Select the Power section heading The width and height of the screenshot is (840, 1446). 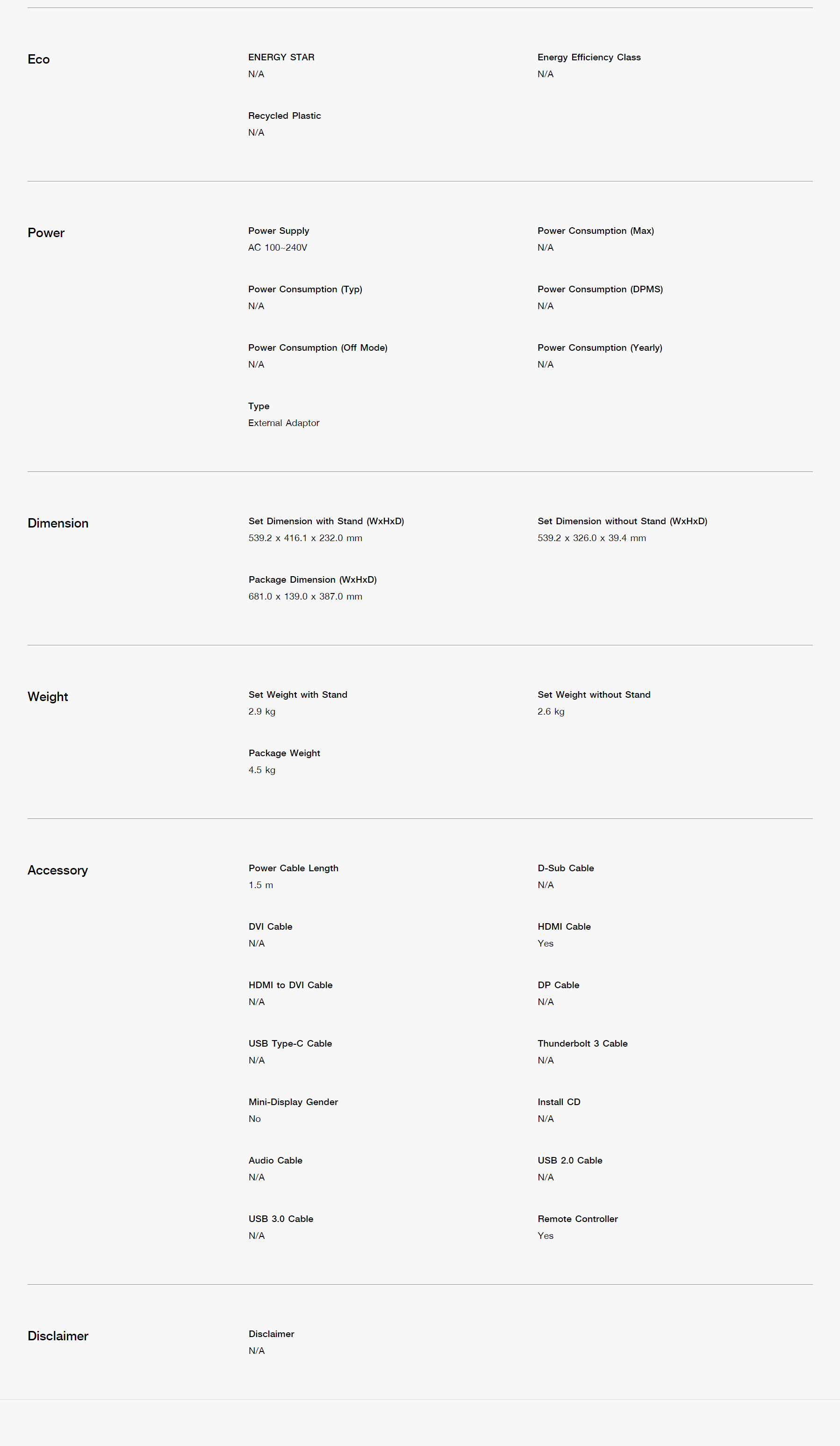pos(46,232)
